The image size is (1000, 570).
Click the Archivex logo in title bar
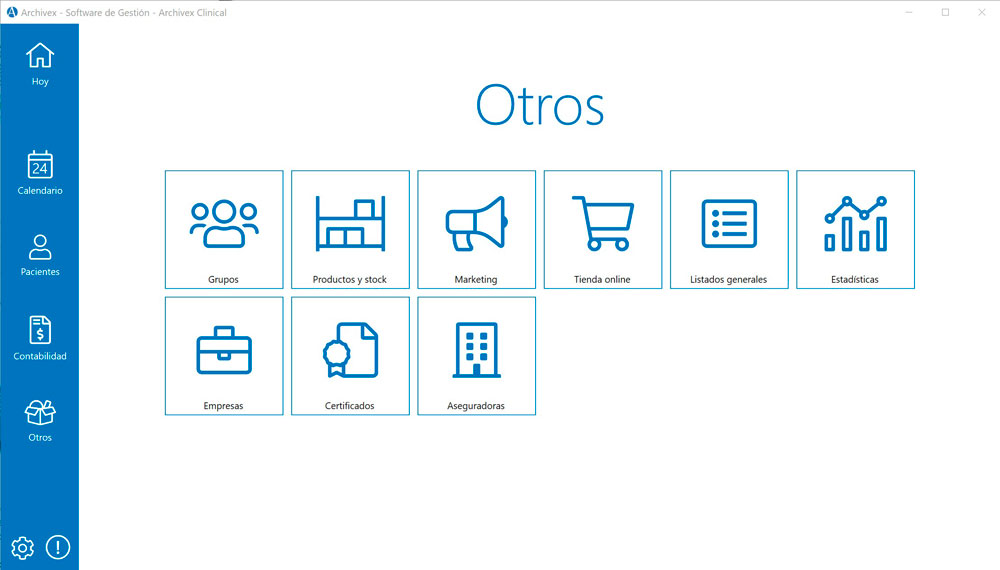(x=11, y=12)
